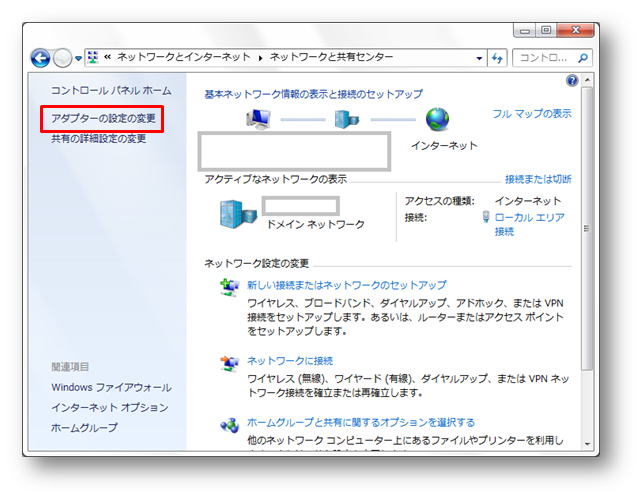Viewport: 642px width, 499px height.
Task: Close the Network and Sharing Center window
Action: 575,31
